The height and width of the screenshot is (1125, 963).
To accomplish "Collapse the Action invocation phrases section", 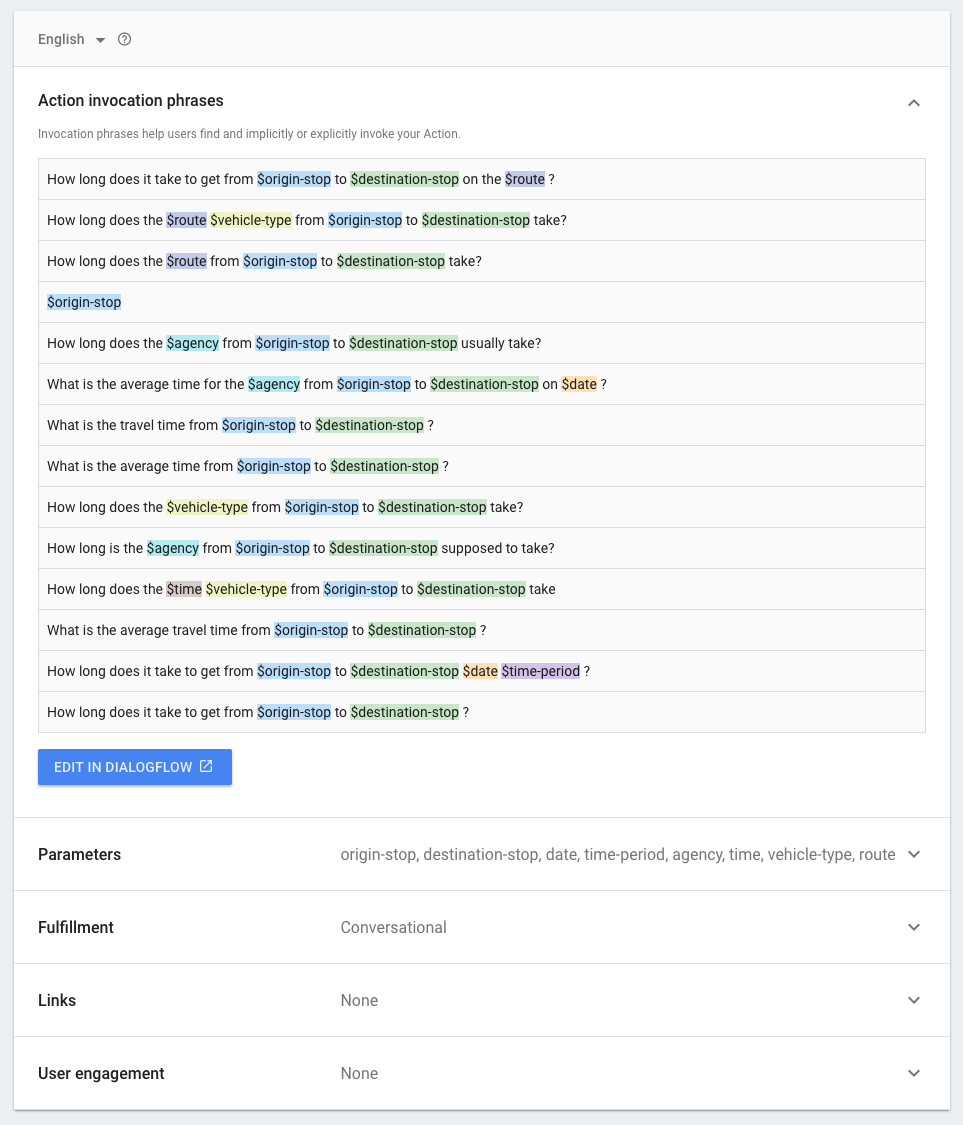I will pyautogui.click(x=913, y=103).
